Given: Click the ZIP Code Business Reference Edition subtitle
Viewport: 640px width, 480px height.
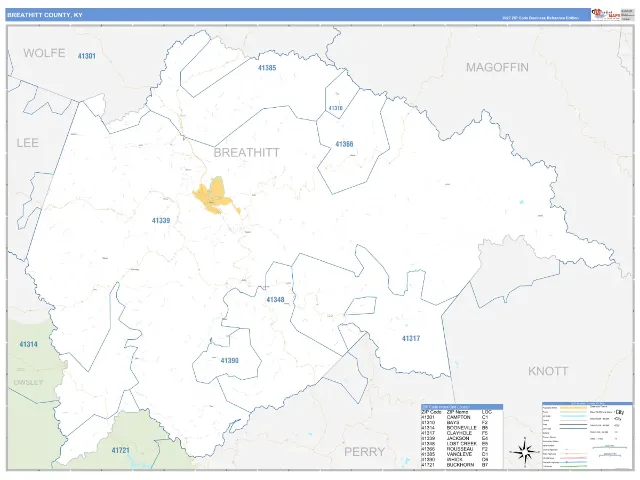Looking at the screenshot, I should tap(540, 18).
